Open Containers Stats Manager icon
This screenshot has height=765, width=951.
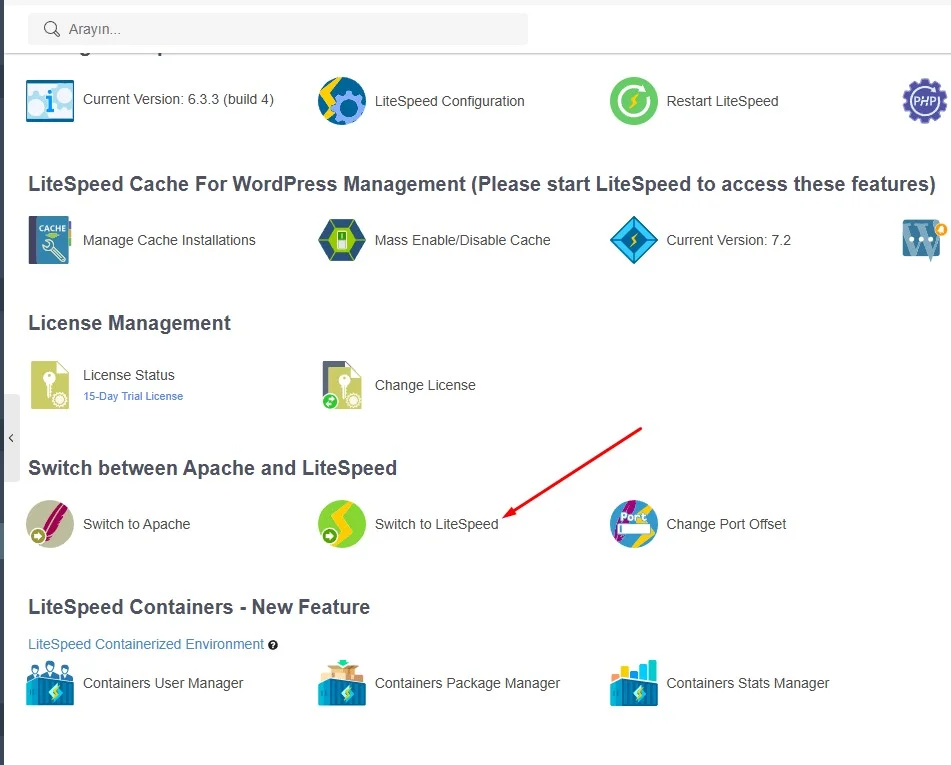click(634, 683)
